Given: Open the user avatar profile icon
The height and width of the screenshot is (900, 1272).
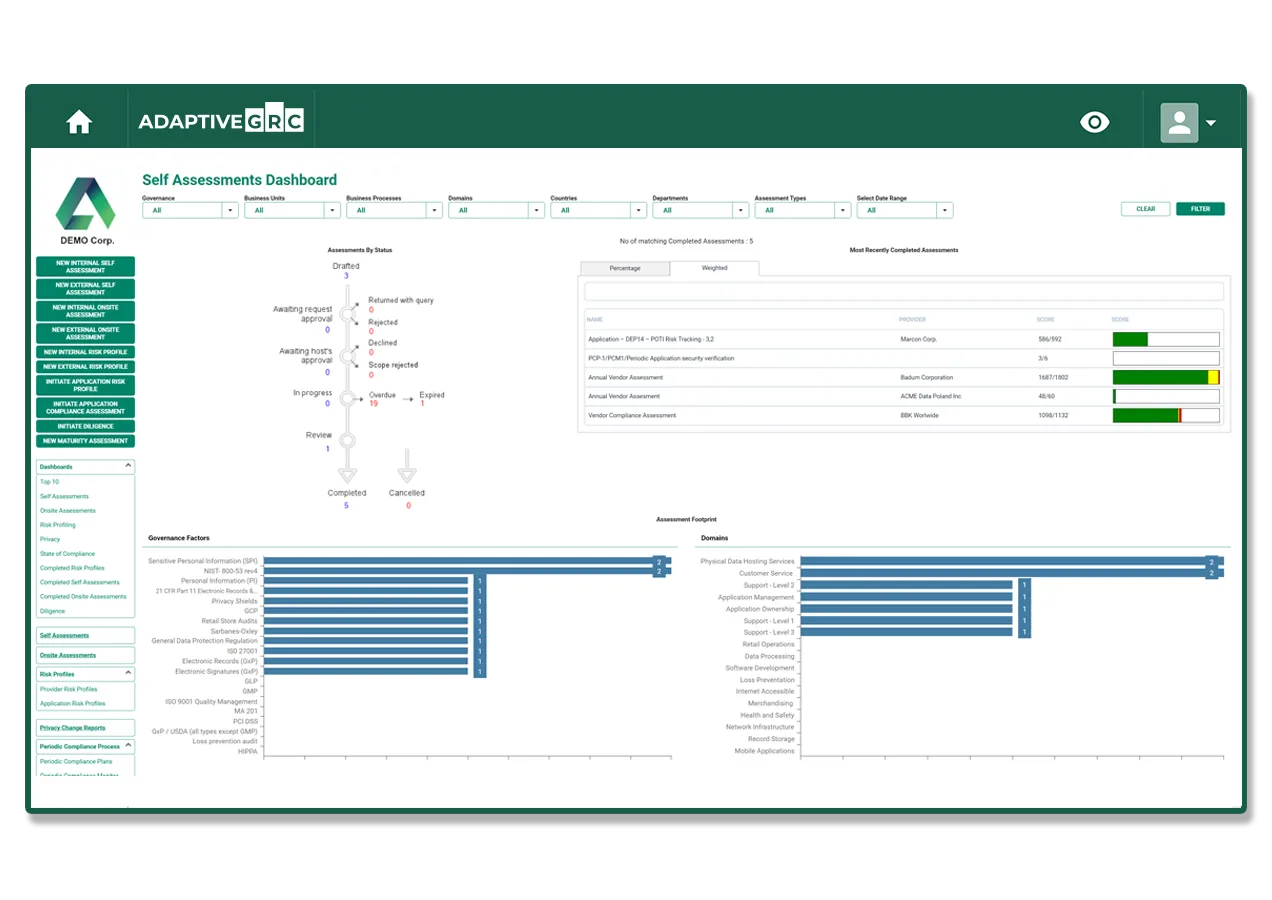Looking at the screenshot, I should coord(1179,122).
